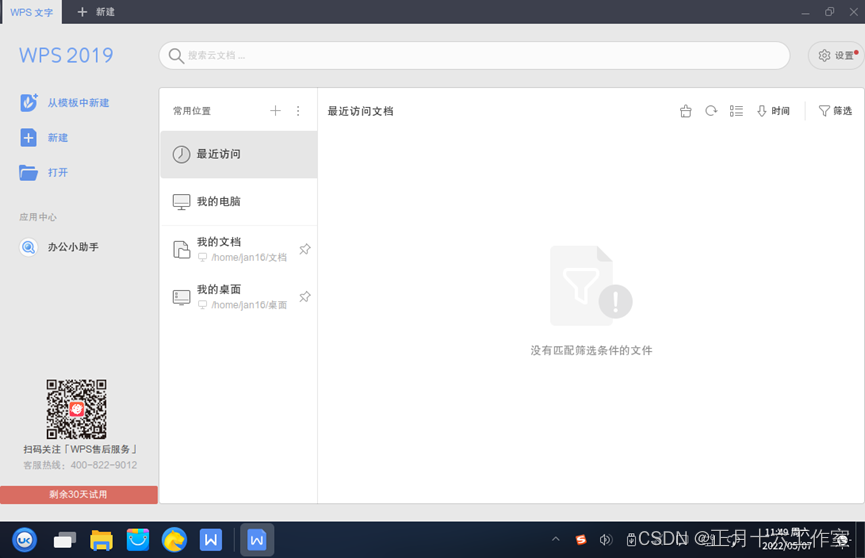Open the 时间 sort dropdown
Screen dimensions: 865x558
pyautogui.click(x=773, y=111)
